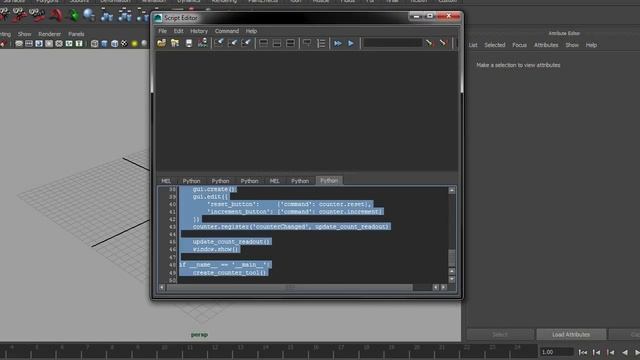This screenshot has height=360, width=640.
Task: Open the File menu in Script Editor
Action: pyautogui.click(x=162, y=31)
